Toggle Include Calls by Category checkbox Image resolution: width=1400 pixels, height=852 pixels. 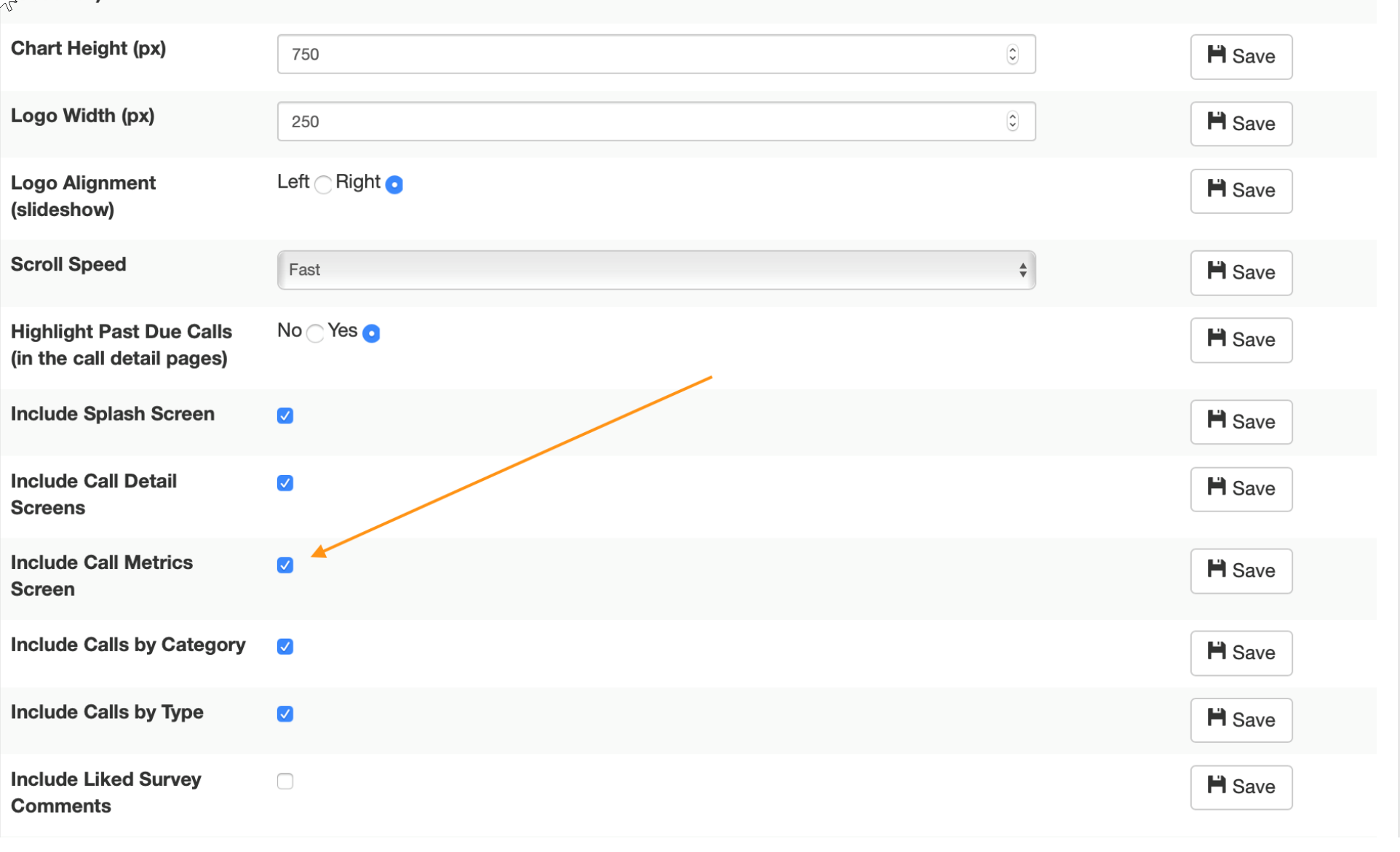285,647
